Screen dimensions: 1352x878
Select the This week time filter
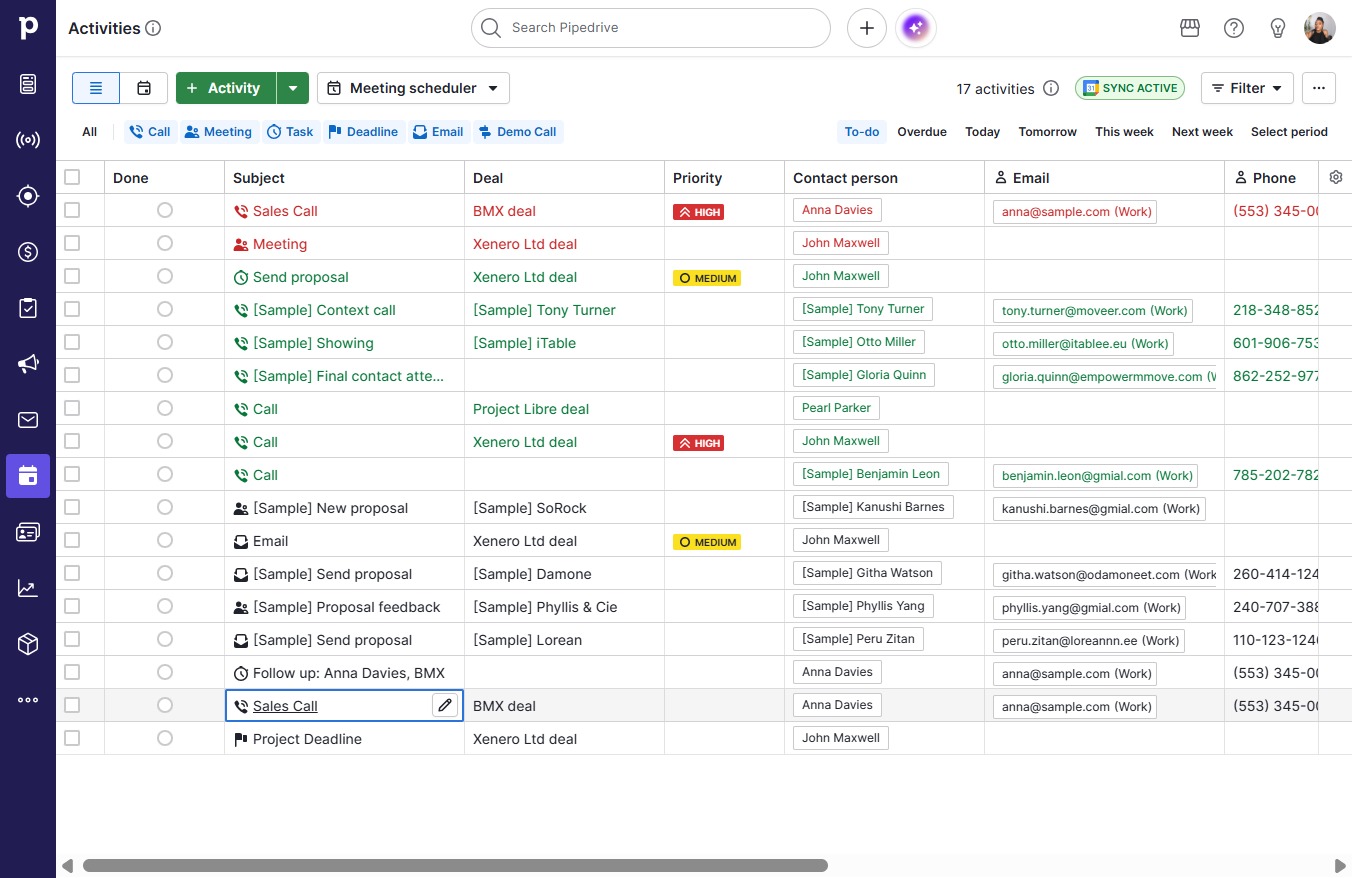[x=1124, y=132]
